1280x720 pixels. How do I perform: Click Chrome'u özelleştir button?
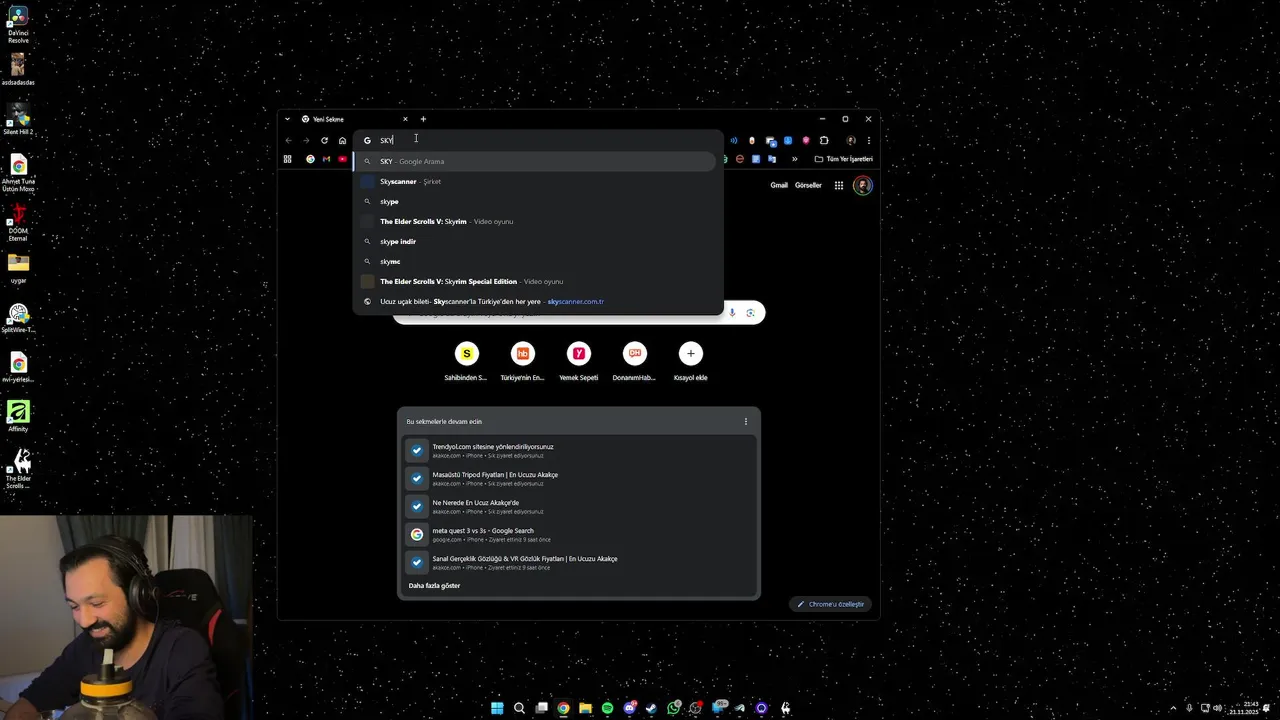tap(831, 604)
